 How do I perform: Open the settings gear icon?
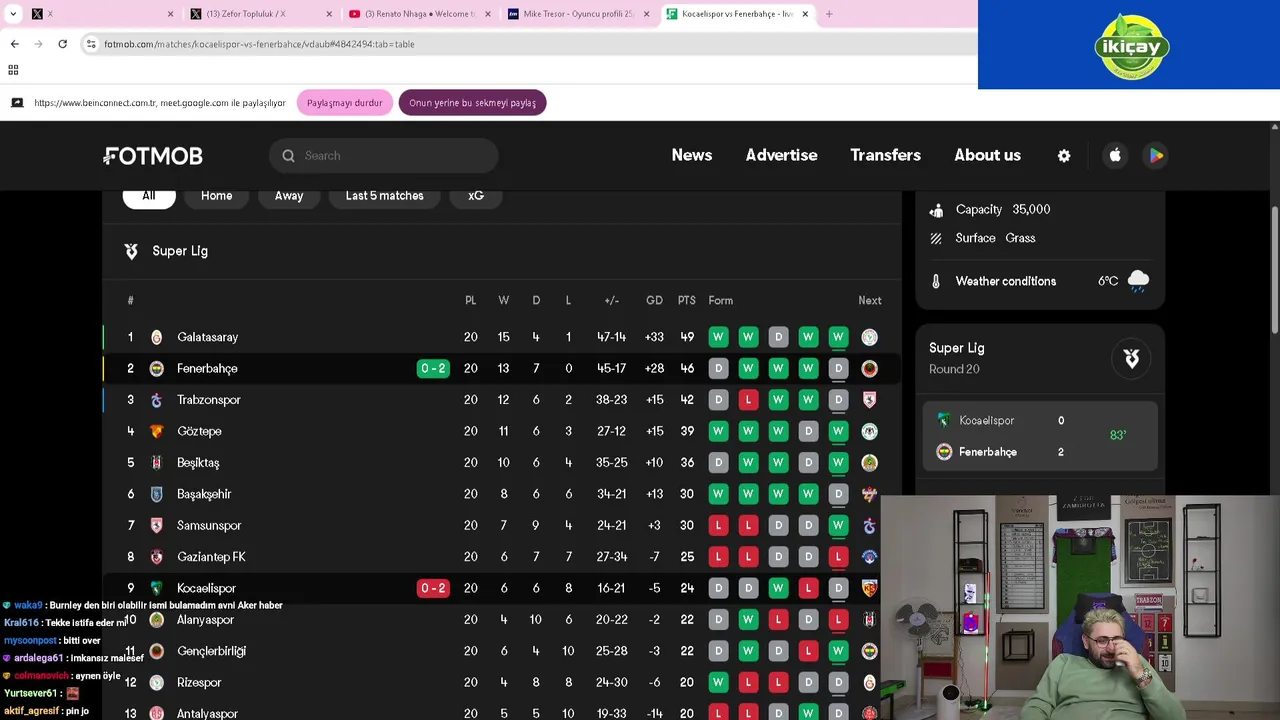(1064, 156)
